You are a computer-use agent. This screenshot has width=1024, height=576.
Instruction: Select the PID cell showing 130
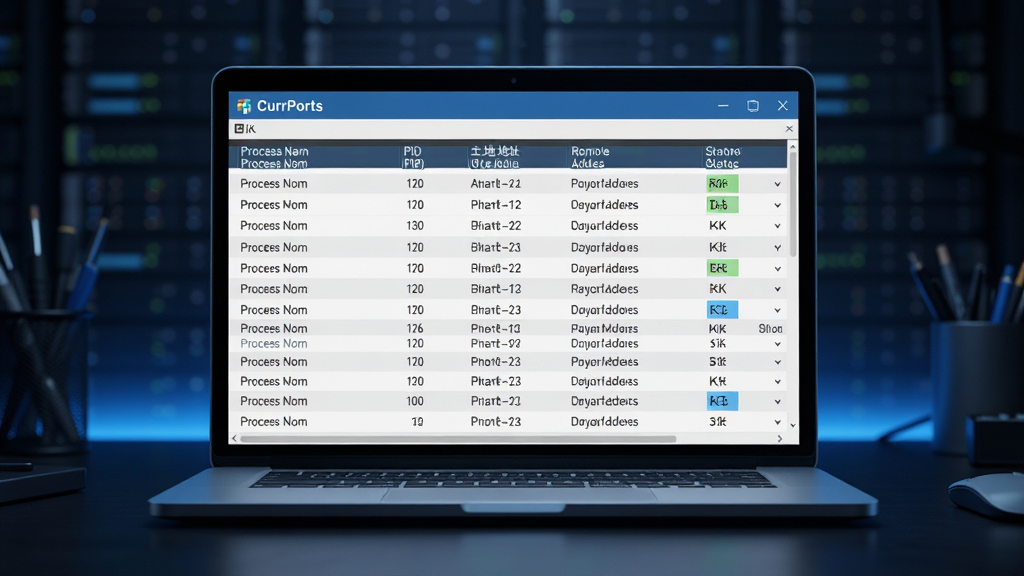[415, 226]
